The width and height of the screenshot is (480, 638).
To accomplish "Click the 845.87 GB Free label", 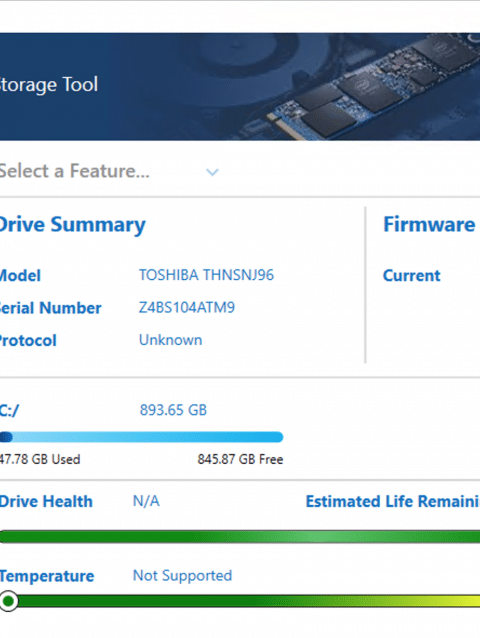I will 240,459.
